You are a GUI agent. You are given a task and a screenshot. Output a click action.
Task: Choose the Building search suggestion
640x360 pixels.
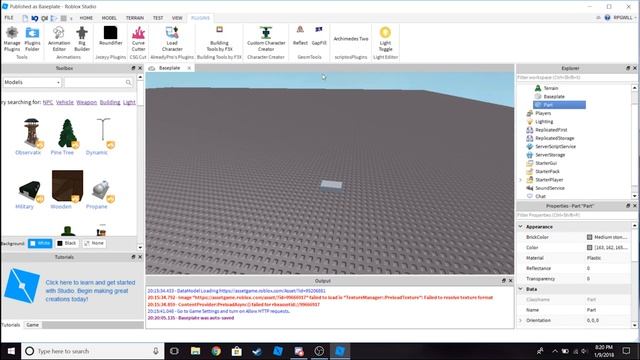[110, 102]
